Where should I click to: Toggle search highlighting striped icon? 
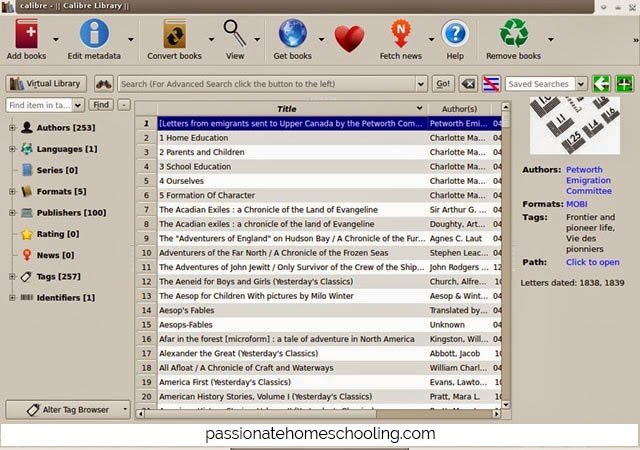491,84
